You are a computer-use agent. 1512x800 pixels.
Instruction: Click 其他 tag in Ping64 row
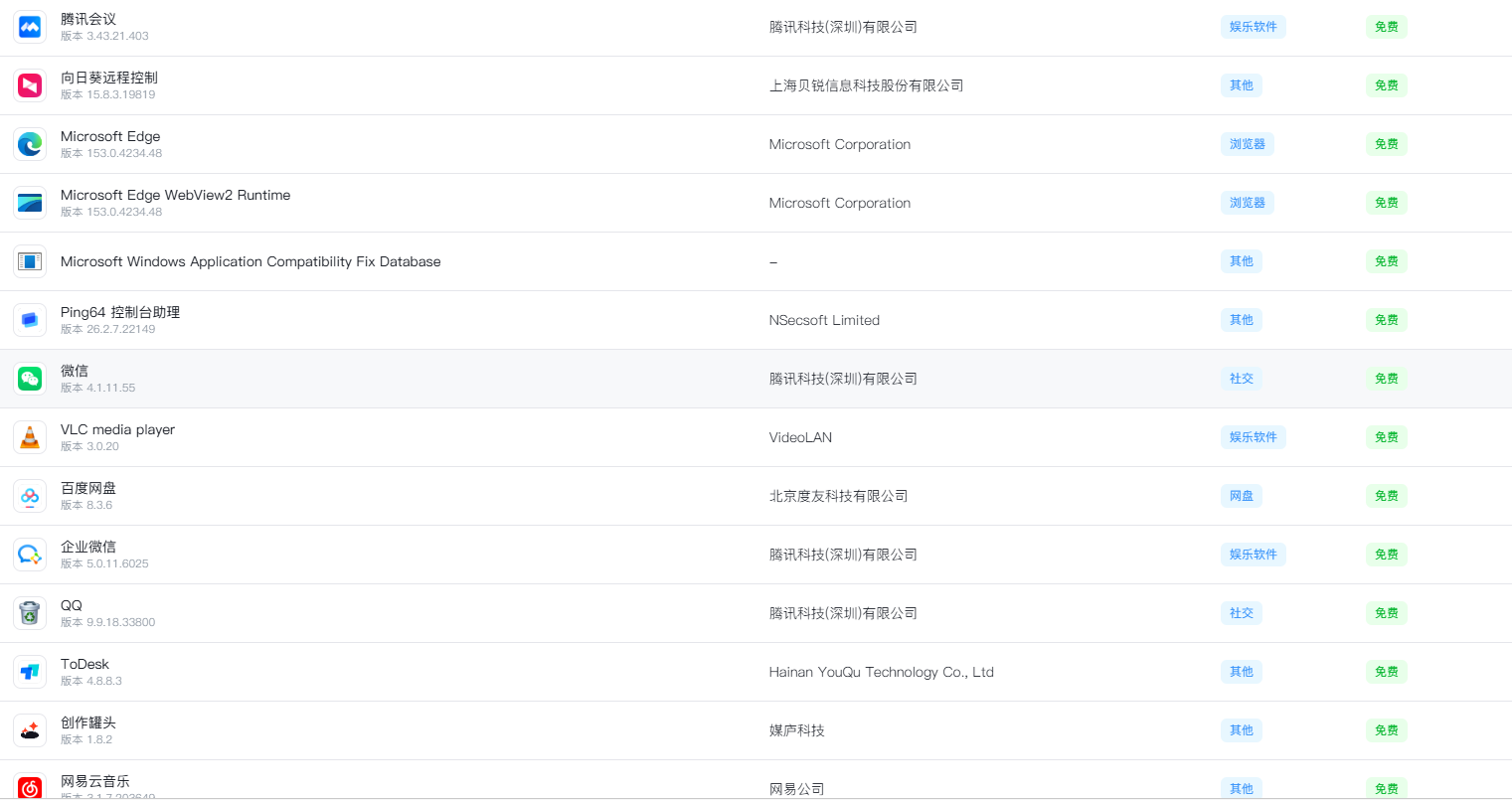[1242, 320]
